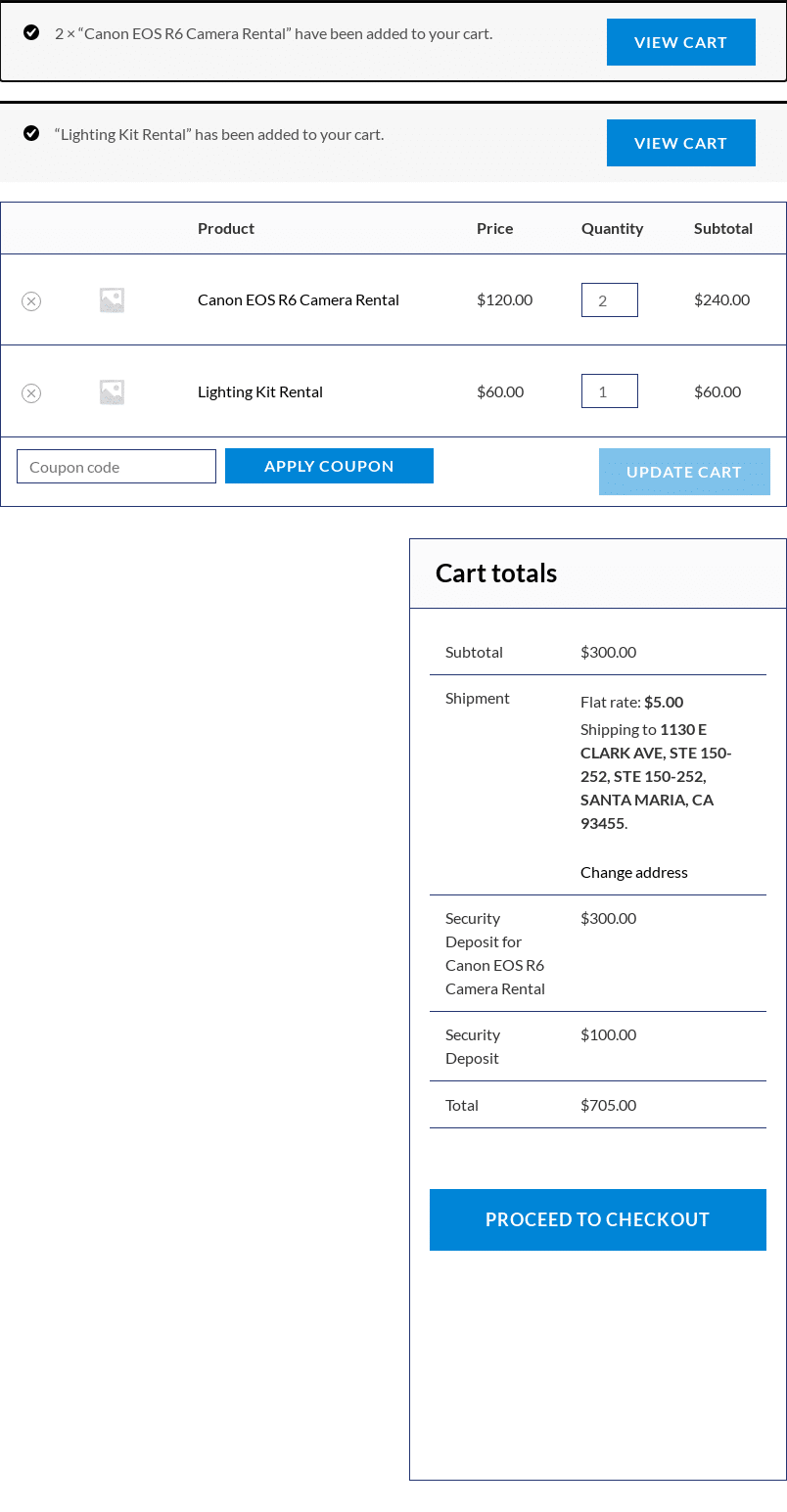Click the Quantity column header
The height and width of the screenshot is (1512, 787).
point(612,228)
